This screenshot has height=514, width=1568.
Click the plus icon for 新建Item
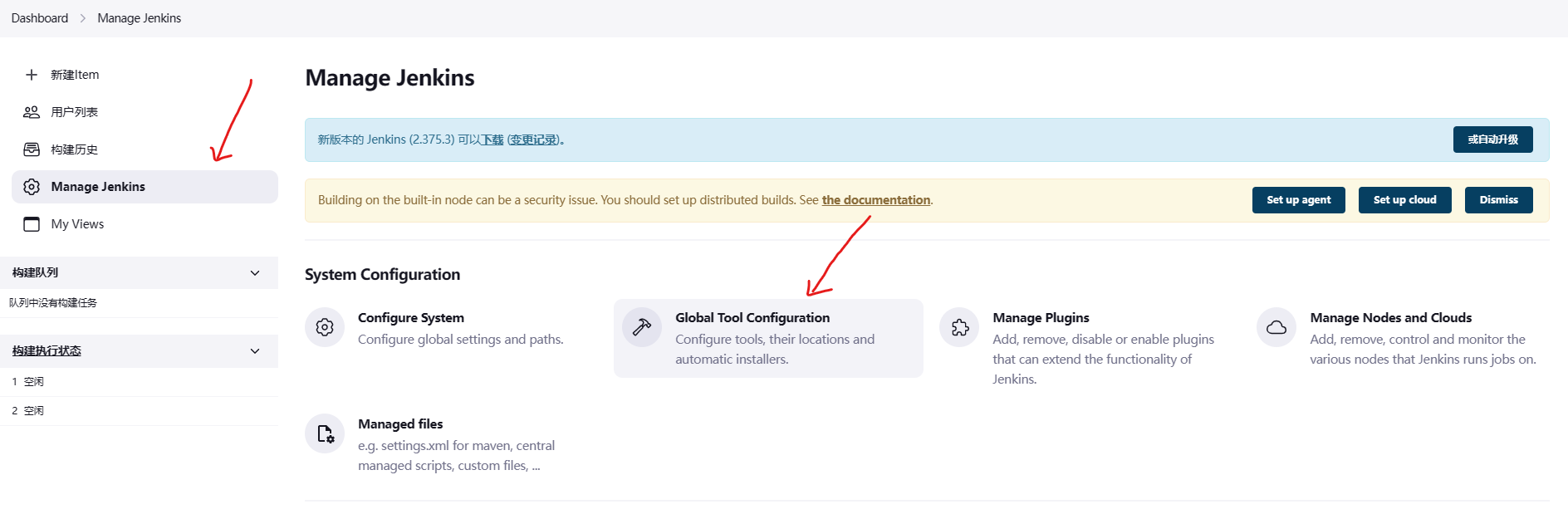32,75
